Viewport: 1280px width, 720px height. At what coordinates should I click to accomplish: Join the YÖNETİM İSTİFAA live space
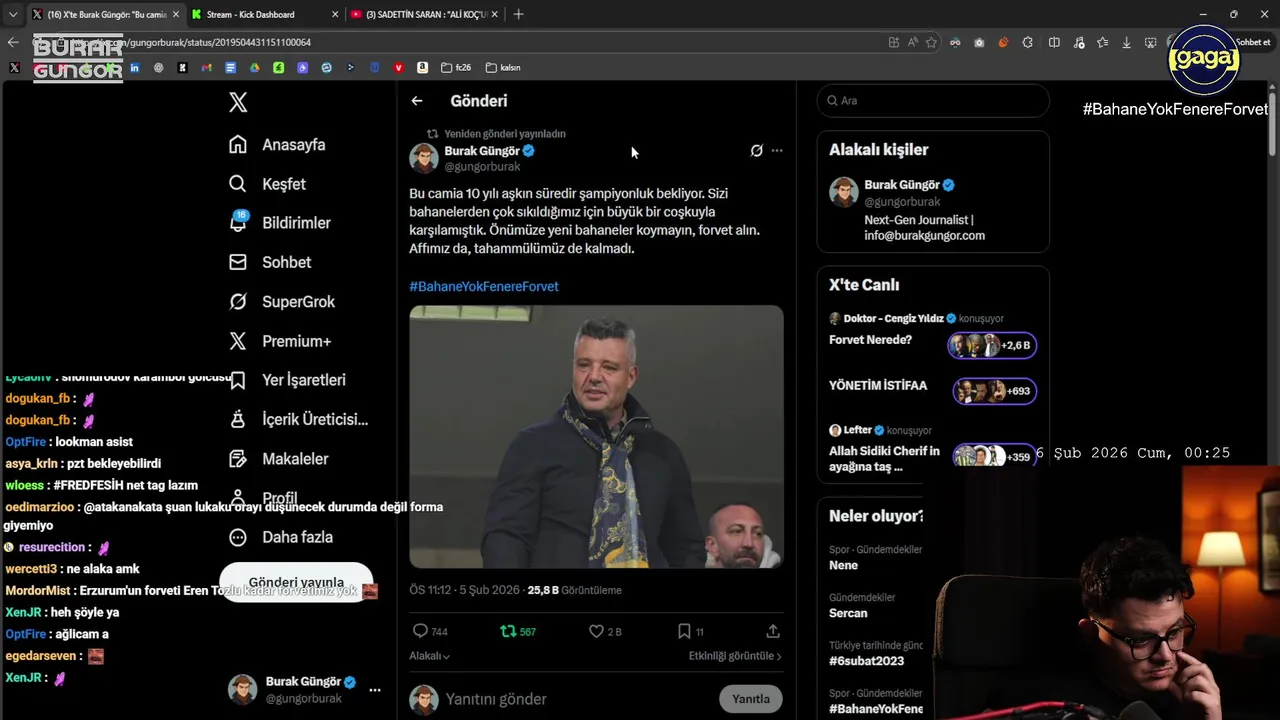tap(933, 389)
